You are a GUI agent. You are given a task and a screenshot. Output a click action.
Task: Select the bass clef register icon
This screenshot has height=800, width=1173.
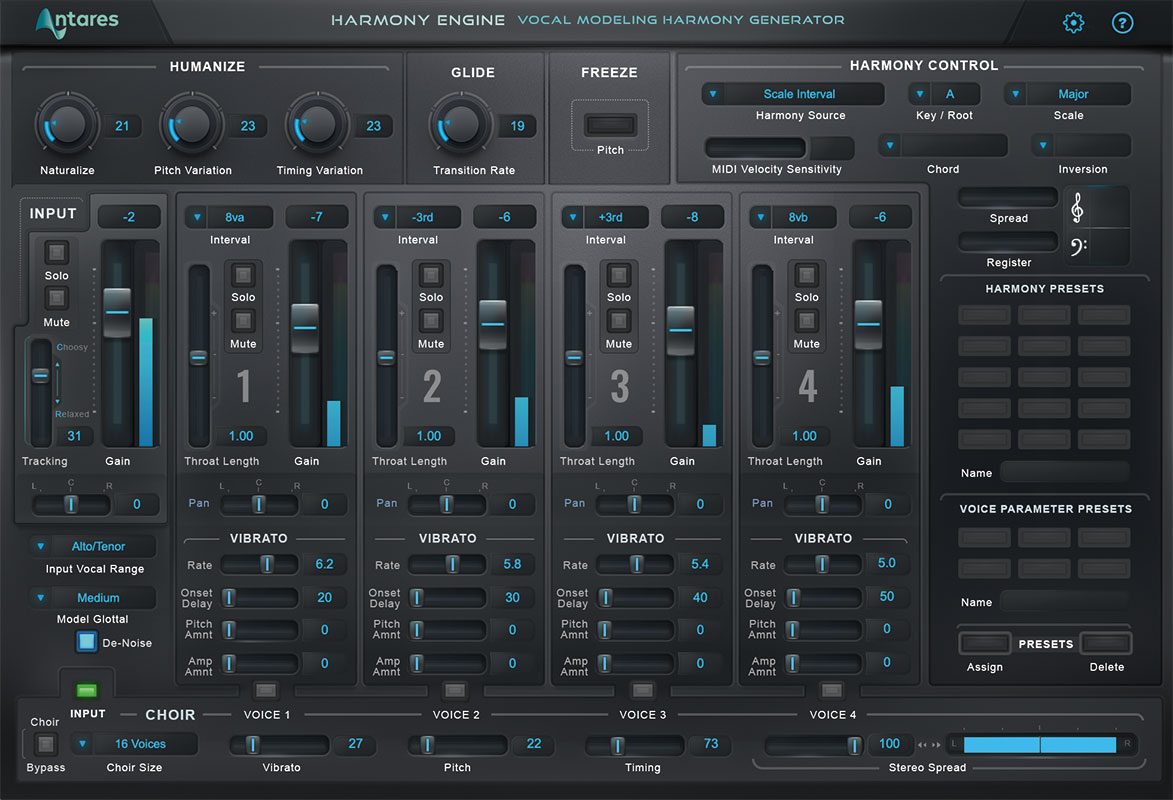(x=1078, y=246)
